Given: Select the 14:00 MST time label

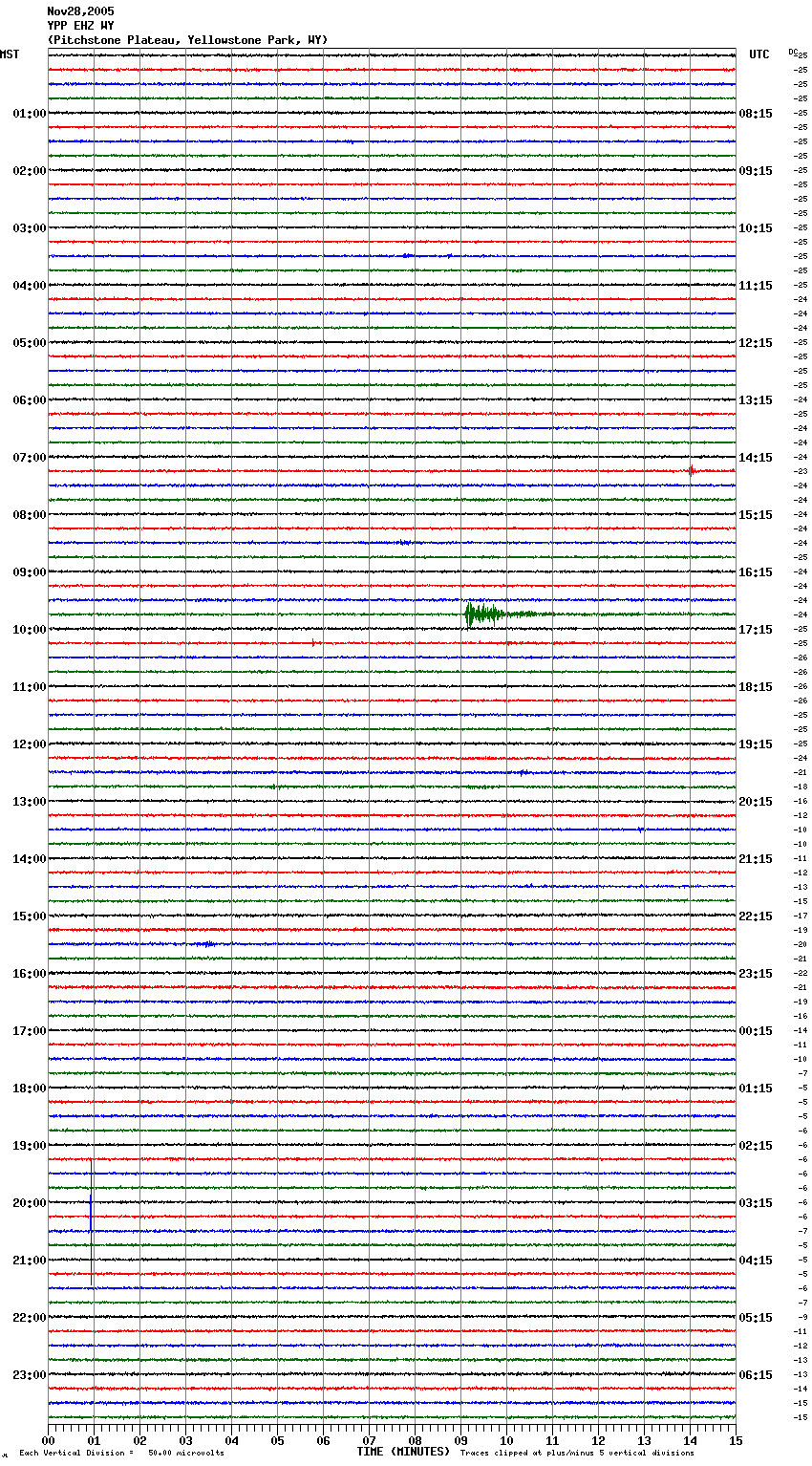Looking at the screenshot, I should click(x=29, y=859).
